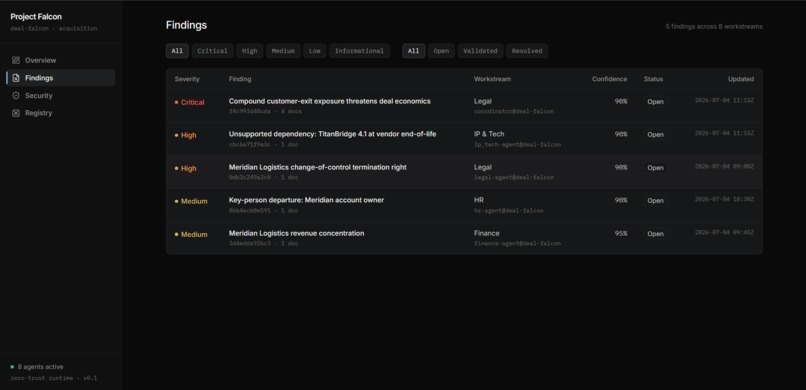Click the Findings page heading
Viewport: 806px width, 390px height.
point(186,25)
